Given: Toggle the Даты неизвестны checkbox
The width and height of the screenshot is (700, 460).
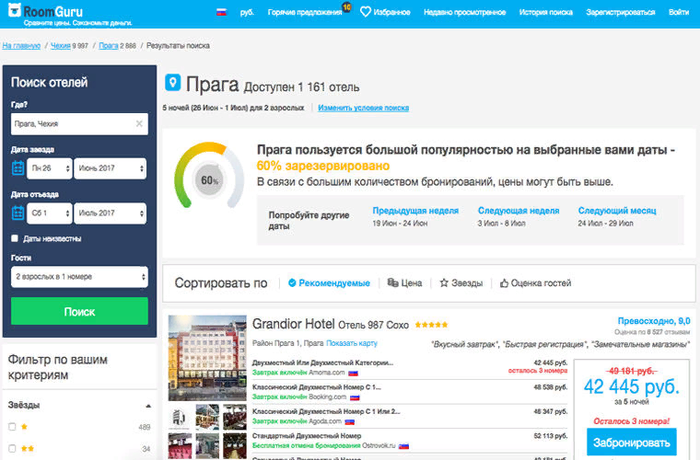Looking at the screenshot, I should pyautogui.click(x=15, y=239).
